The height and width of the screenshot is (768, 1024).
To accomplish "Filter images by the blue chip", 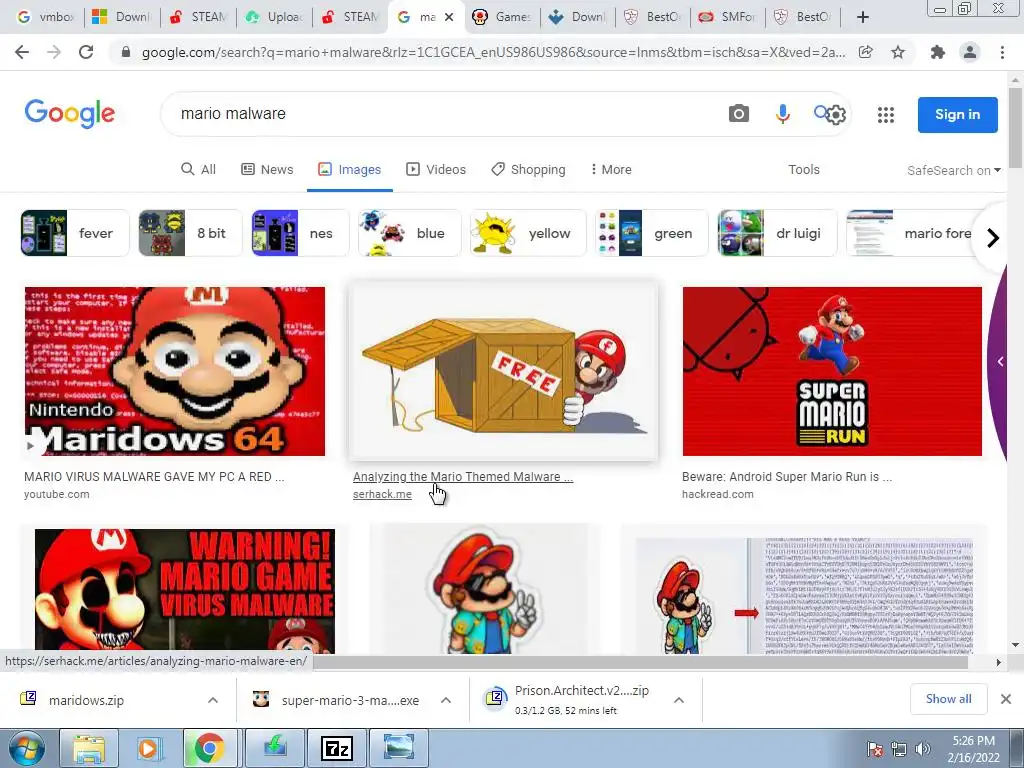I will 409,233.
